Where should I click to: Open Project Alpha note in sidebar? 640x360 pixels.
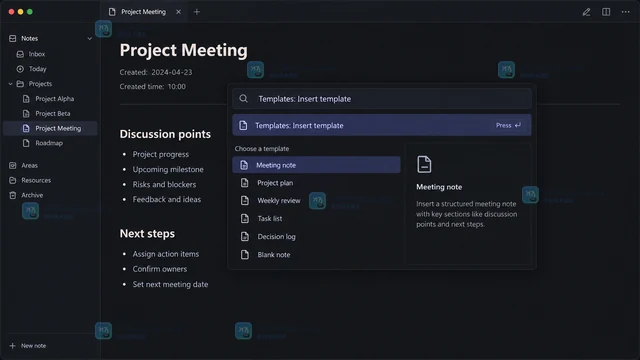tap(55, 99)
